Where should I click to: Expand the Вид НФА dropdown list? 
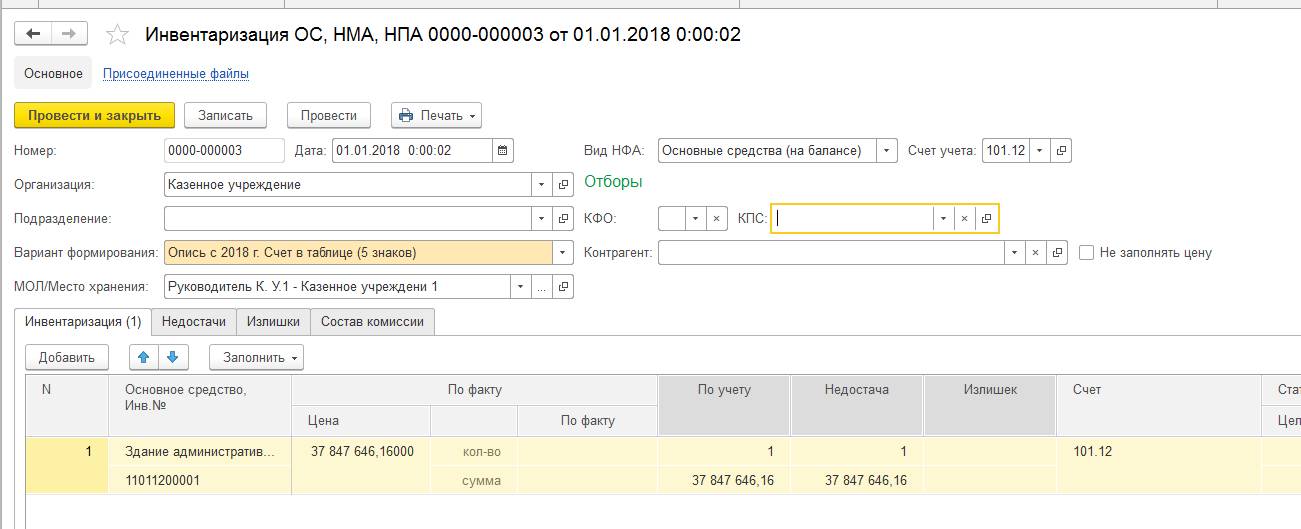pyautogui.click(x=886, y=151)
